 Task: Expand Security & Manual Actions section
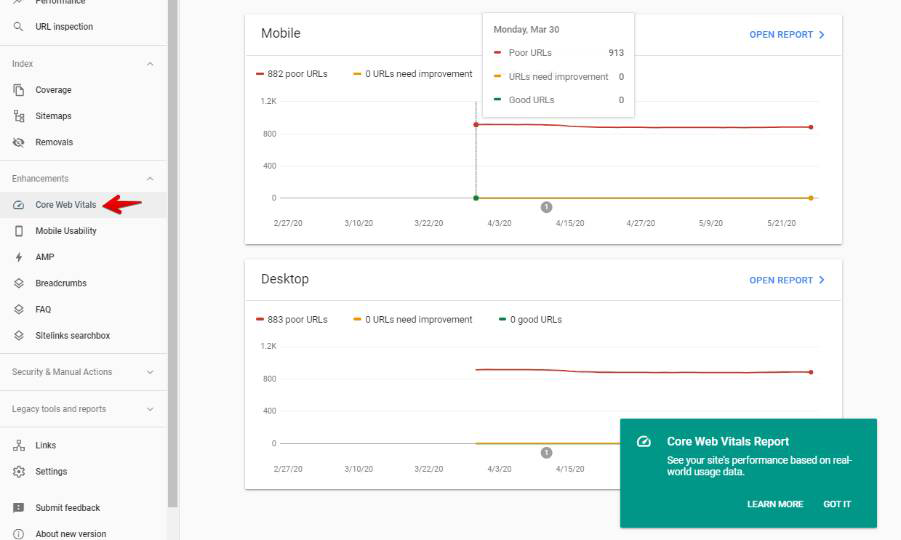pos(150,372)
